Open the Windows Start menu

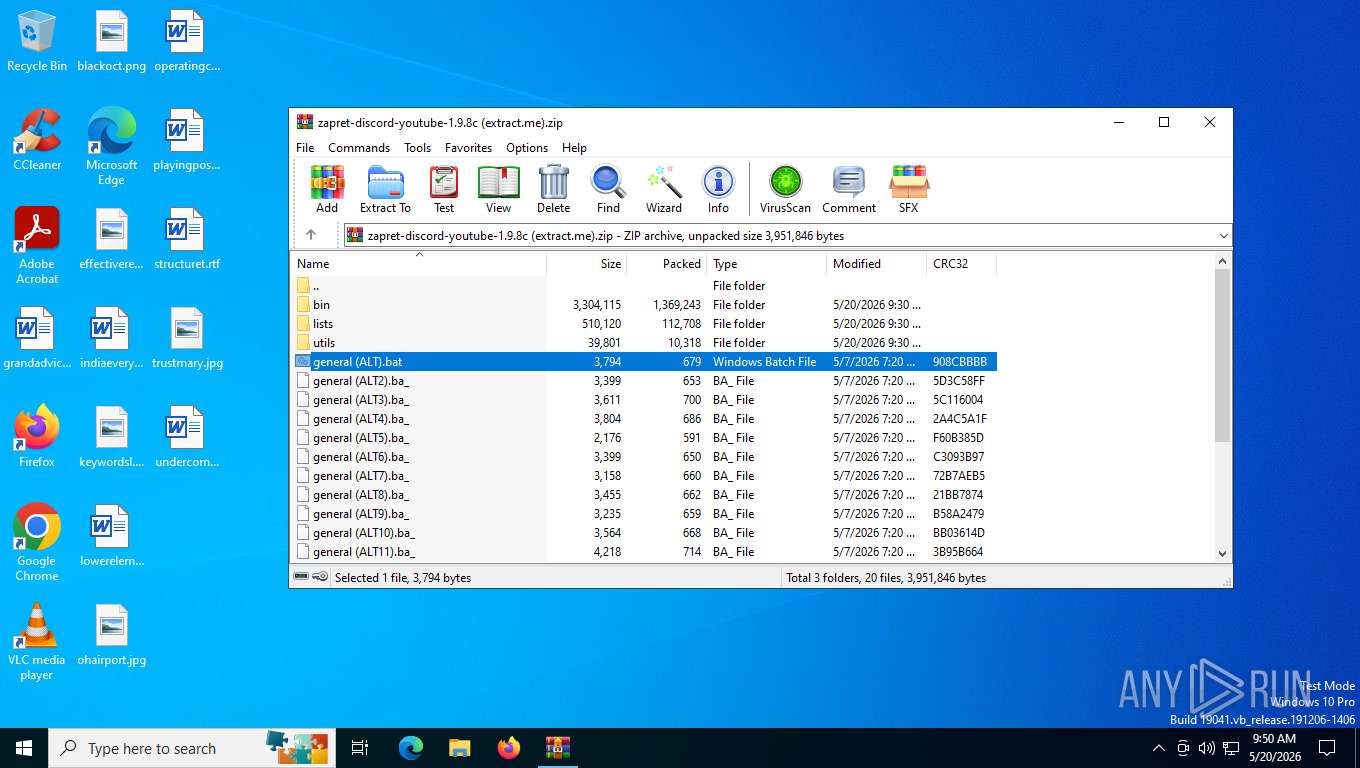tap(24, 748)
